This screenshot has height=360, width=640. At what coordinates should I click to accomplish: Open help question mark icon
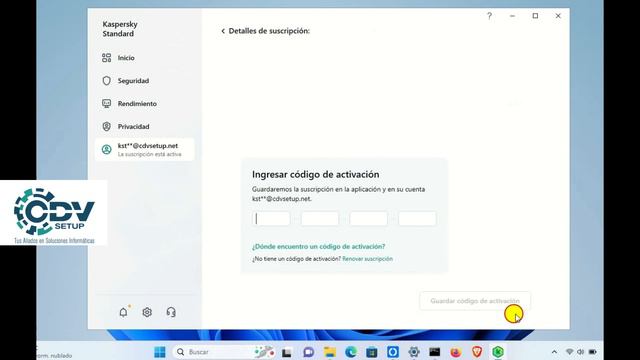(489, 16)
